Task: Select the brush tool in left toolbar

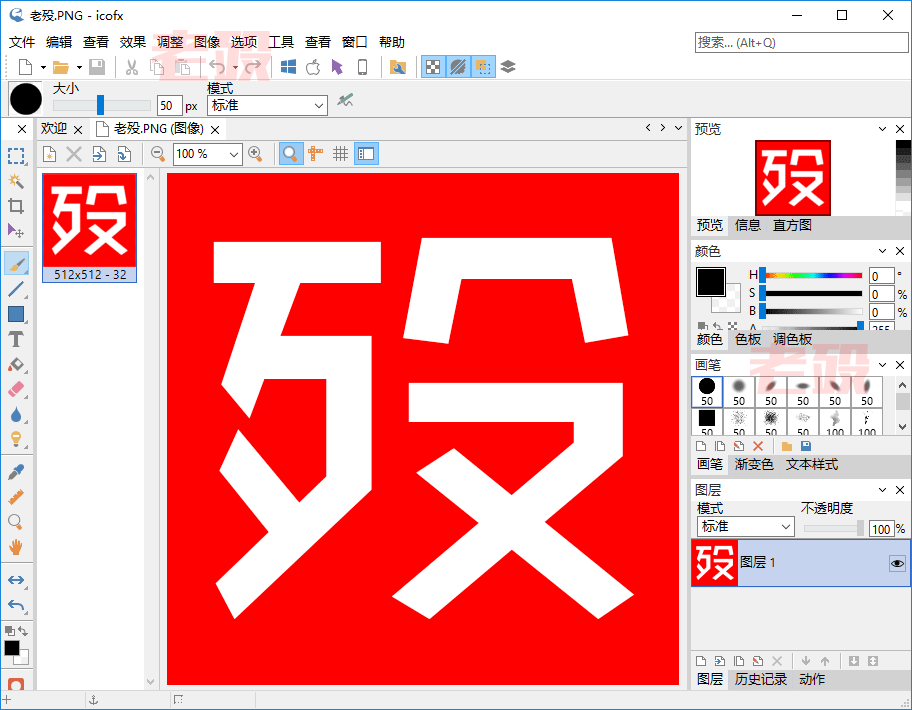Action: click(x=16, y=263)
